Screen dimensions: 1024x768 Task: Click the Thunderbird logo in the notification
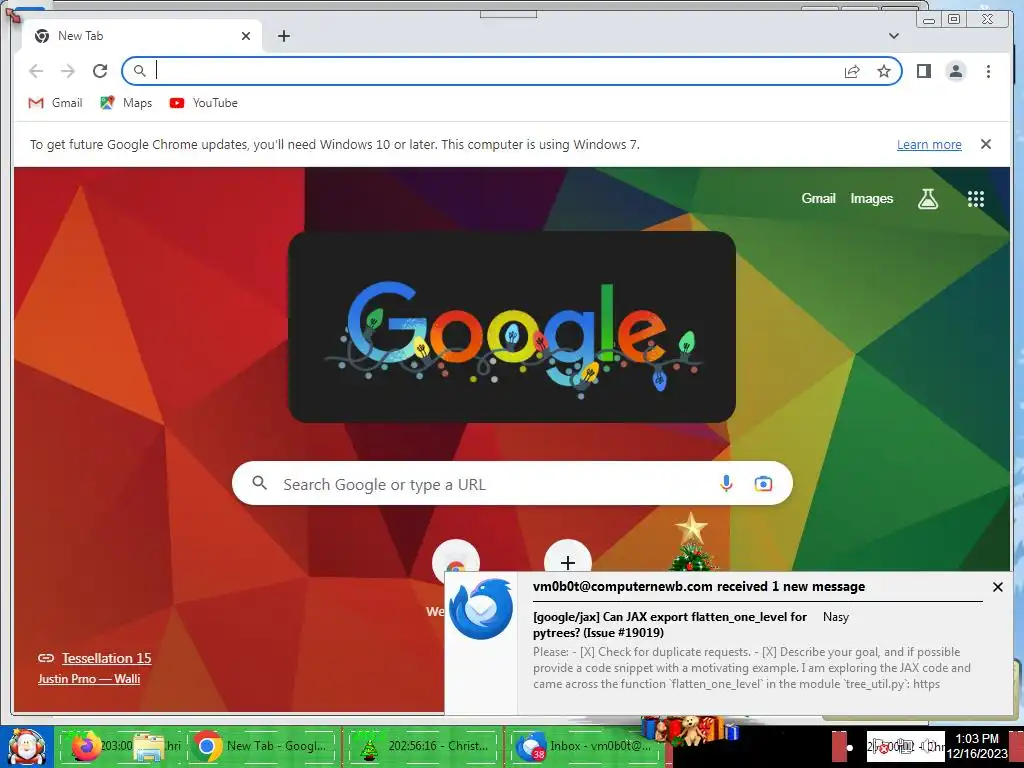point(481,608)
